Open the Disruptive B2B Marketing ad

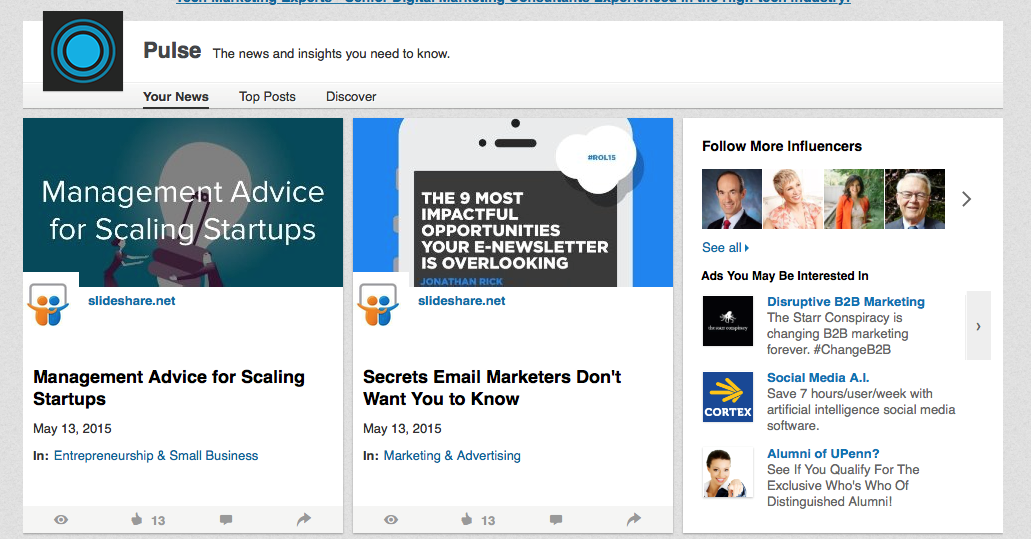click(846, 302)
